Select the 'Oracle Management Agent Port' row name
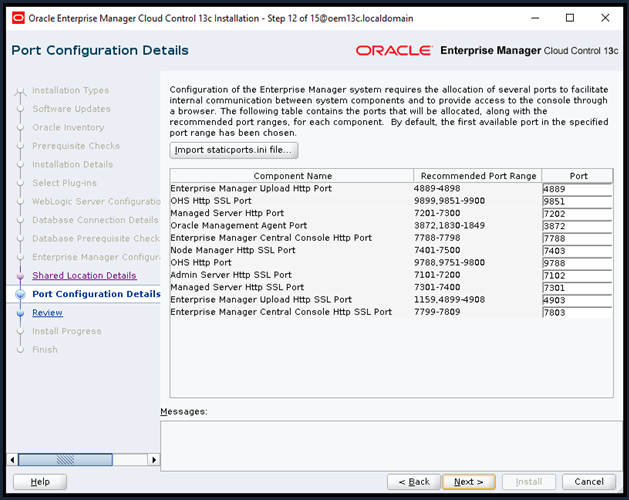The height and width of the screenshot is (500, 629). point(238,226)
